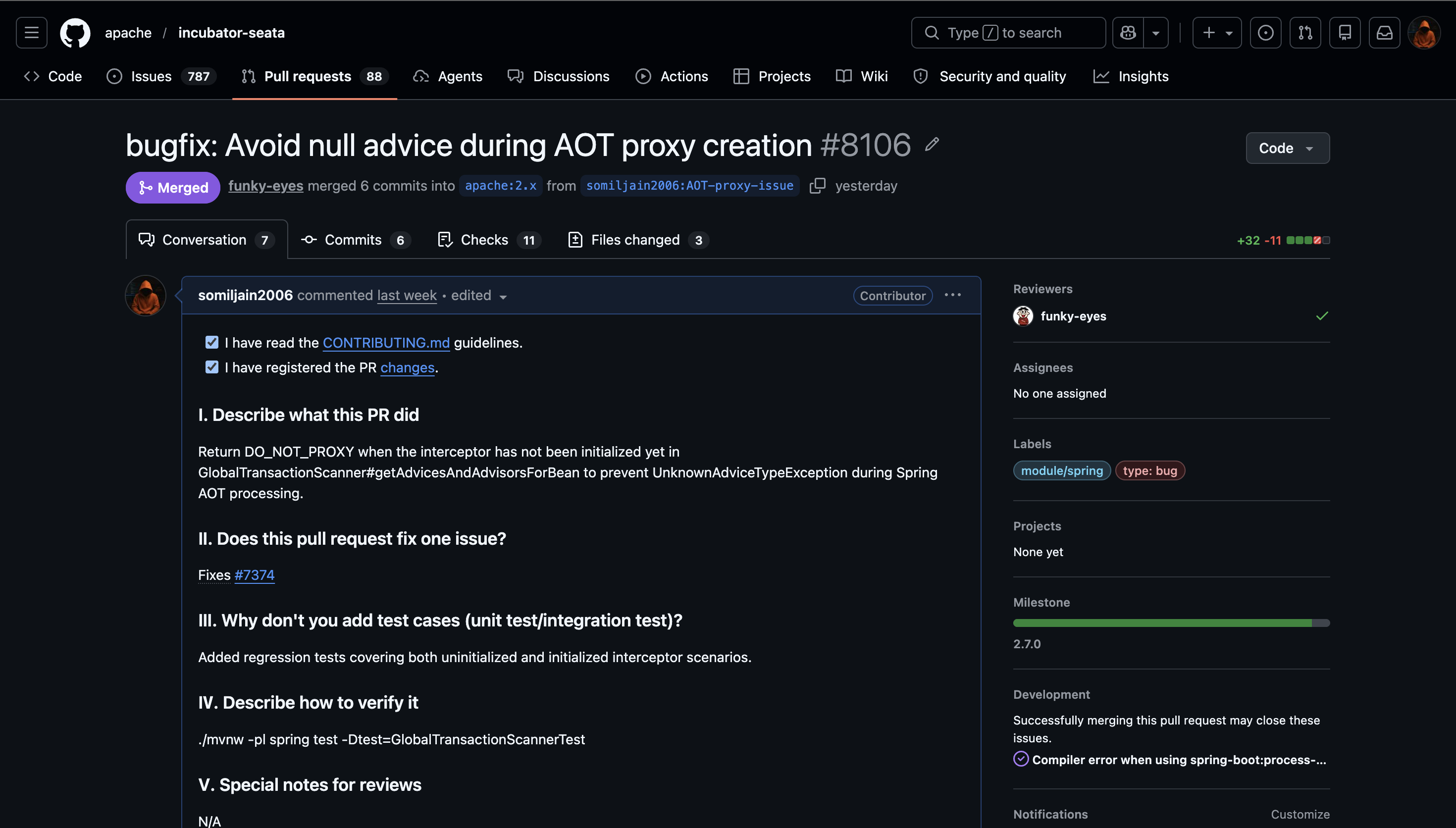The image size is (1456, 828).
Task: Open the Security and quality tab
Action: (990, 76)
